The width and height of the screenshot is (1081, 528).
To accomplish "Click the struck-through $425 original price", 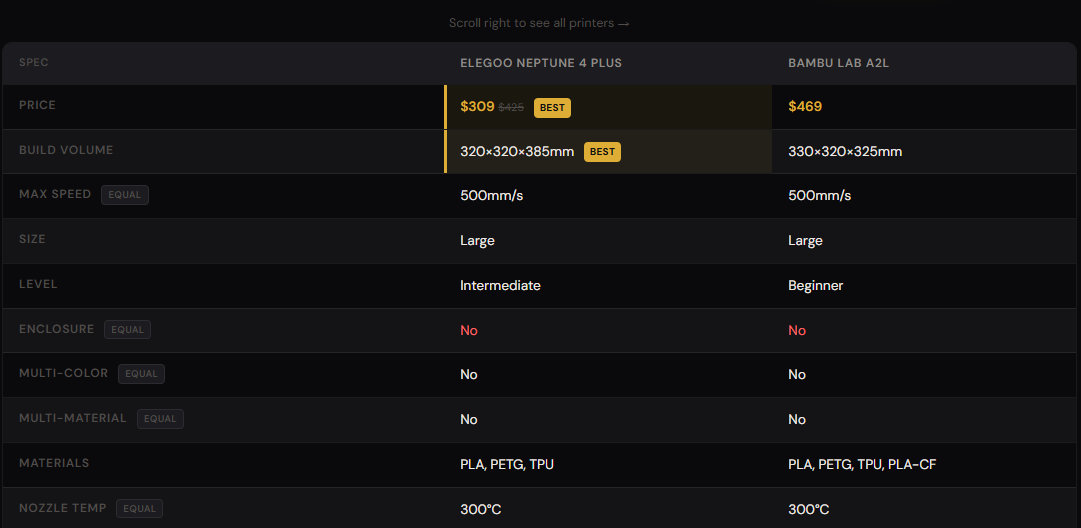I will [511, 108].
